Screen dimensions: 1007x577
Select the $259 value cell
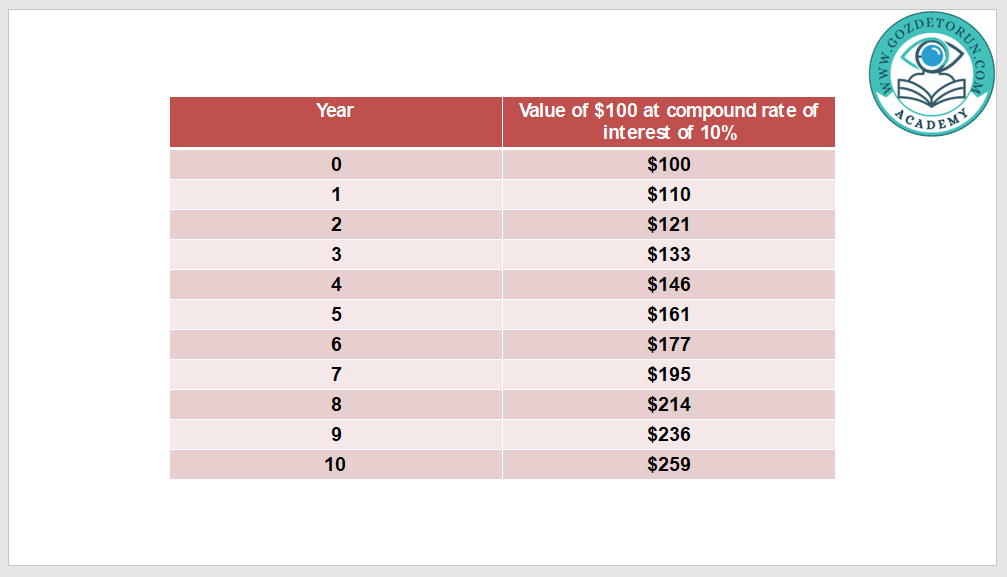tap(668, 464)
